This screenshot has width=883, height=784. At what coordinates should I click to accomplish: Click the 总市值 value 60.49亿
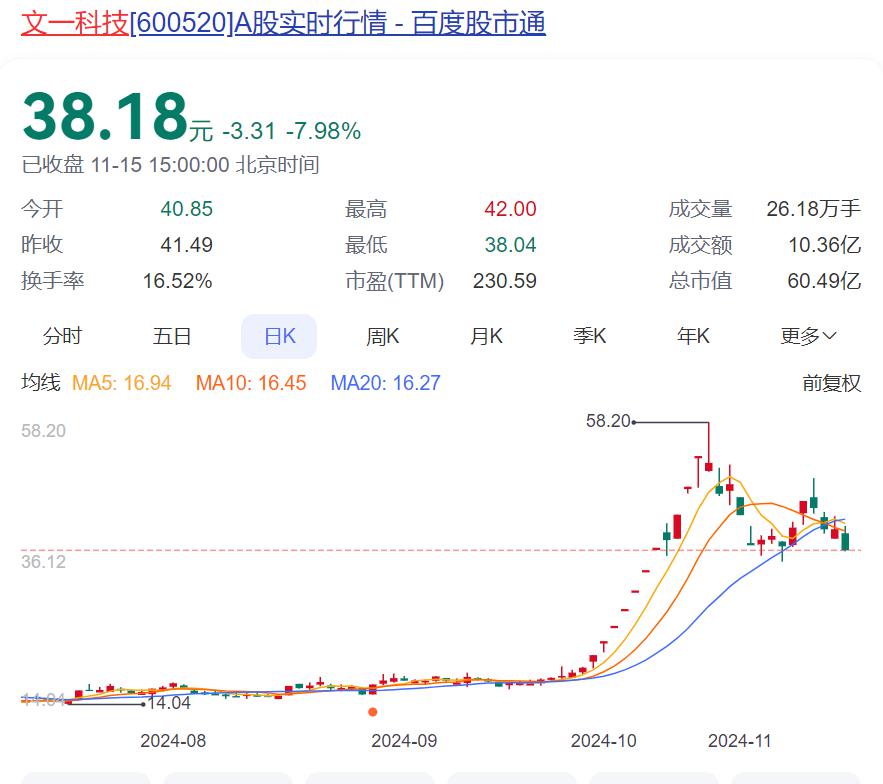(824, 281)
